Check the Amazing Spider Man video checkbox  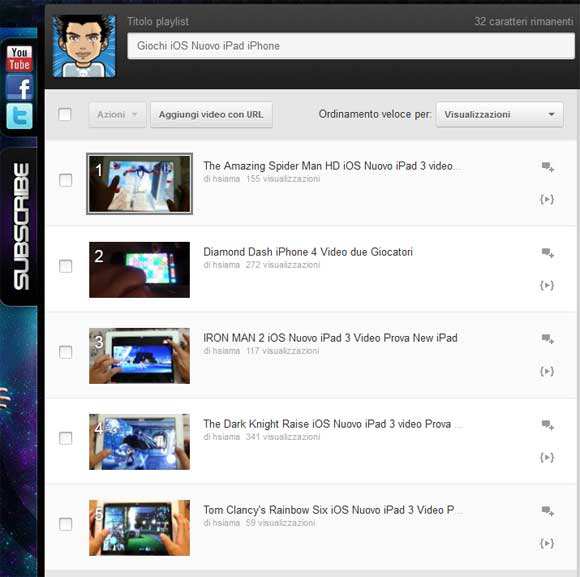[x=65, y=180]
